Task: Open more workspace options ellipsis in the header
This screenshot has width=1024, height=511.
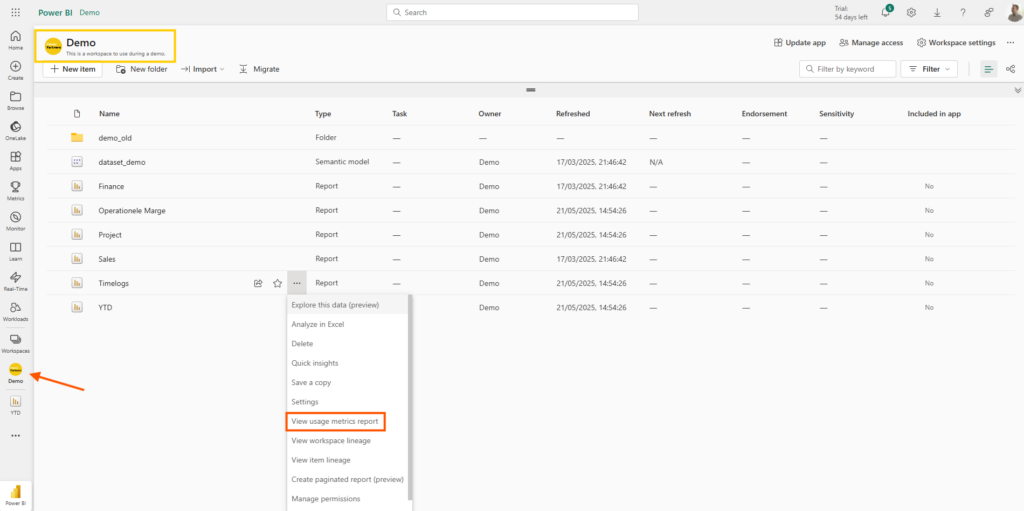Action: pyautogui.click(x=1010, y=42)
